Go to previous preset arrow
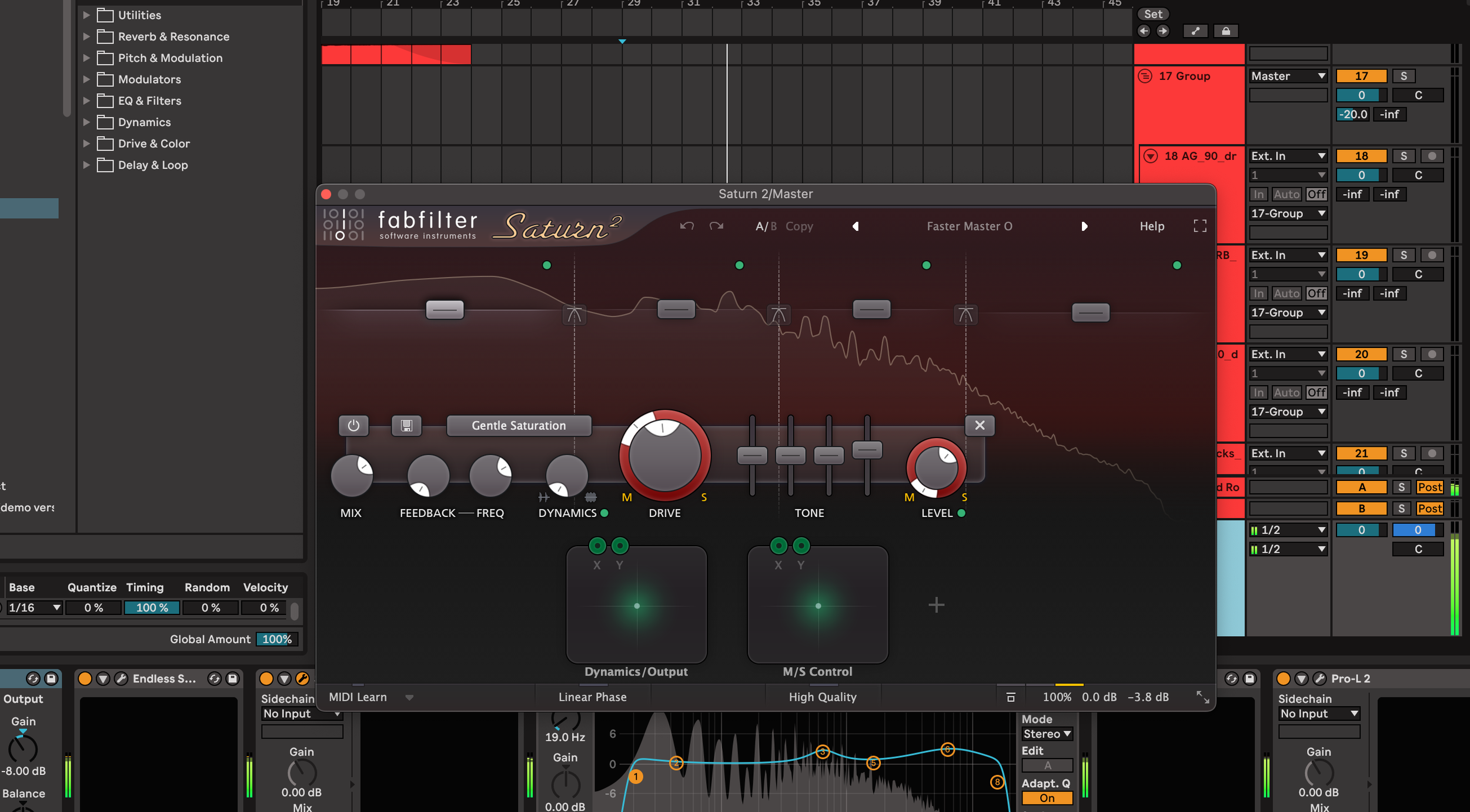The image size is (1470, 812). pos(856,226)
